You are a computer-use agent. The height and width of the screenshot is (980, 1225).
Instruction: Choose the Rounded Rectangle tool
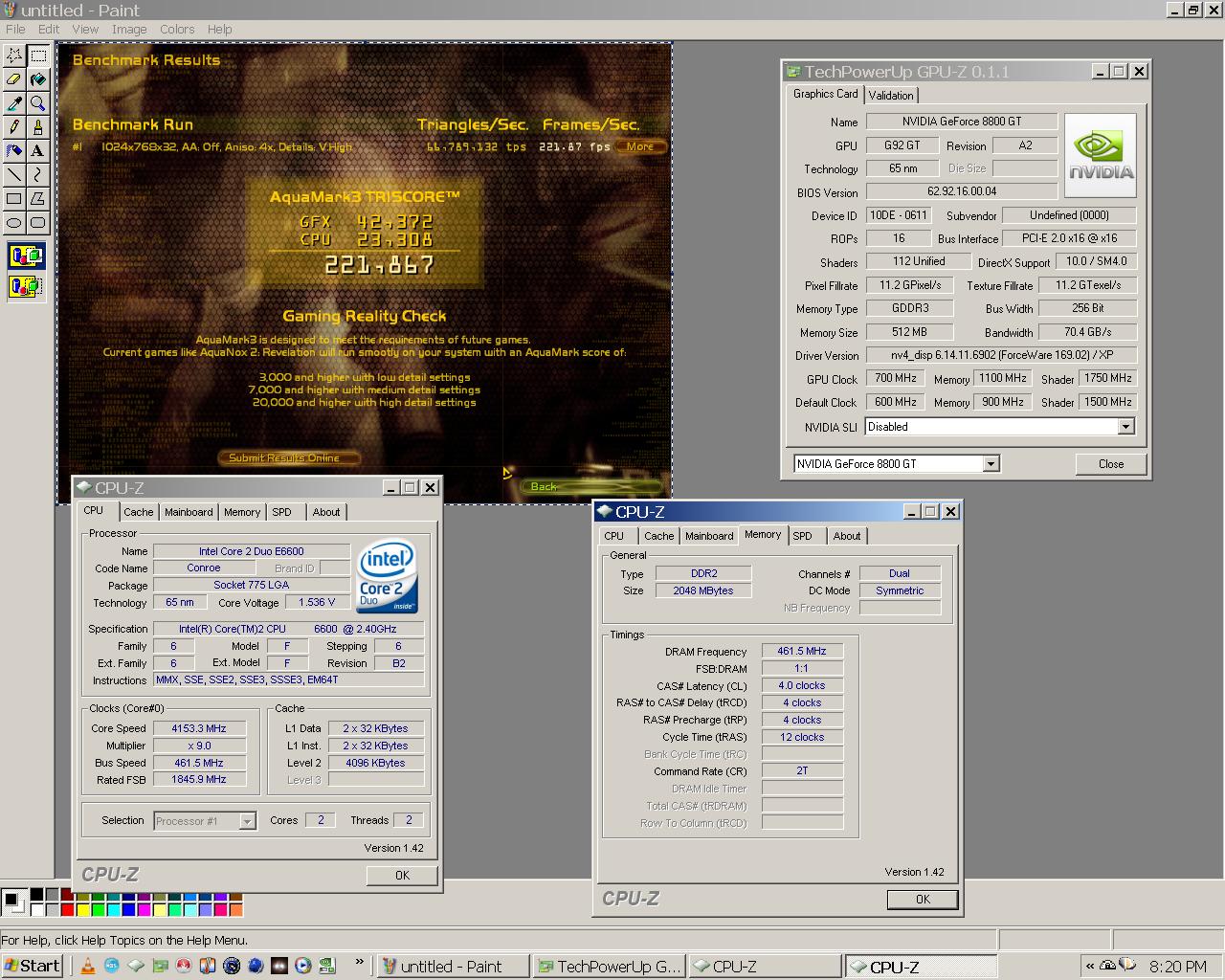[x=38, y=222]
